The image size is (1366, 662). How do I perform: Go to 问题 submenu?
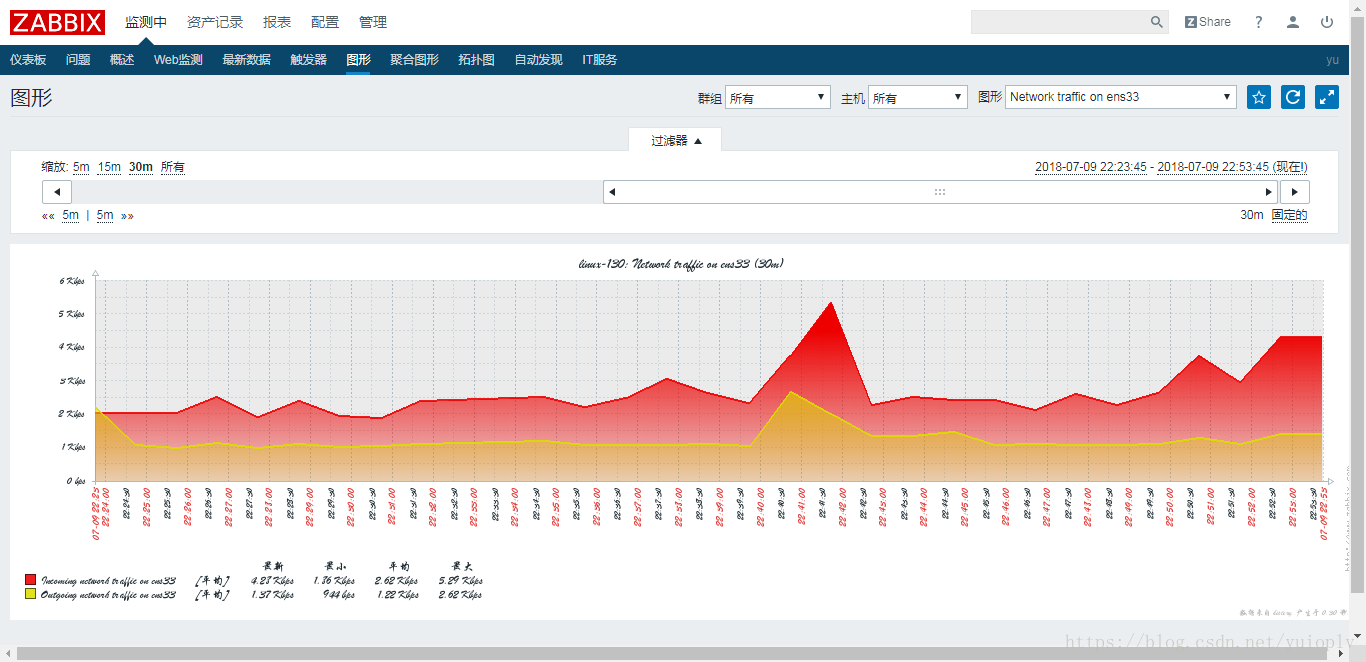[78, 60]
